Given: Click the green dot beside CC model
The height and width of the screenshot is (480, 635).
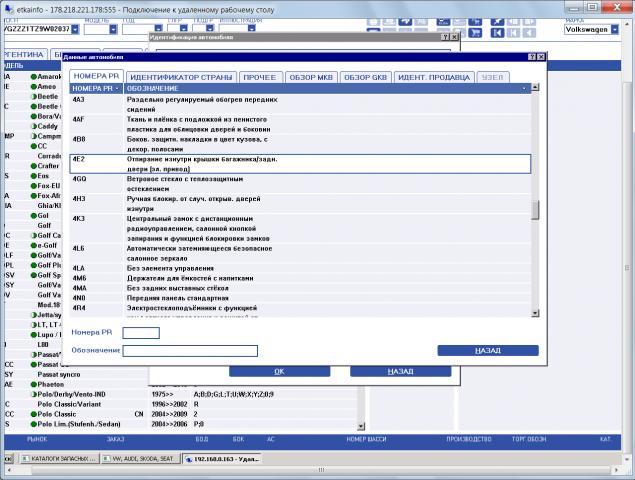Looking at the screenshot, I should (34, 146).
